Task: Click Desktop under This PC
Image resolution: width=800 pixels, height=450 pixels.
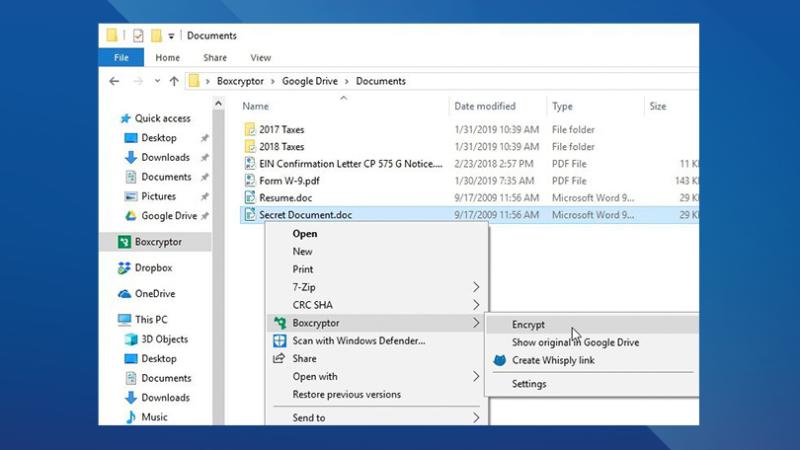Action: [159, 359]
